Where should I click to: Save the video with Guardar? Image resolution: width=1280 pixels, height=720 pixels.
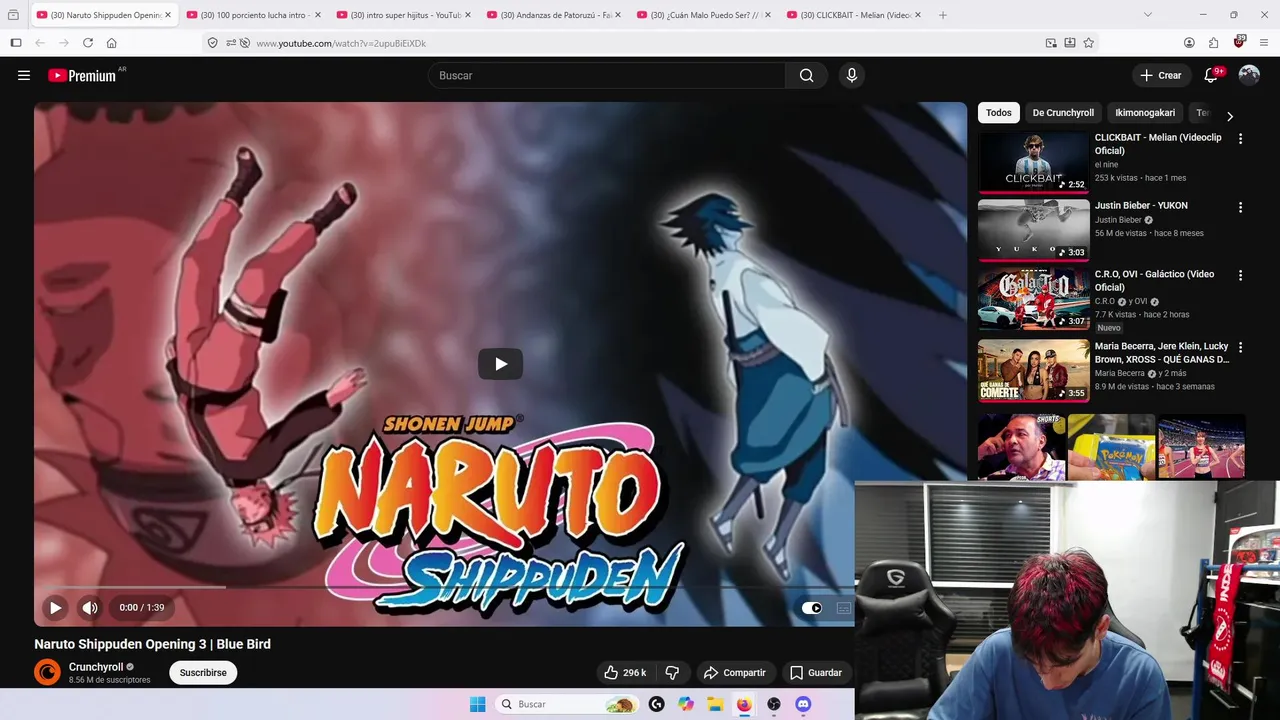coord(815,673)
